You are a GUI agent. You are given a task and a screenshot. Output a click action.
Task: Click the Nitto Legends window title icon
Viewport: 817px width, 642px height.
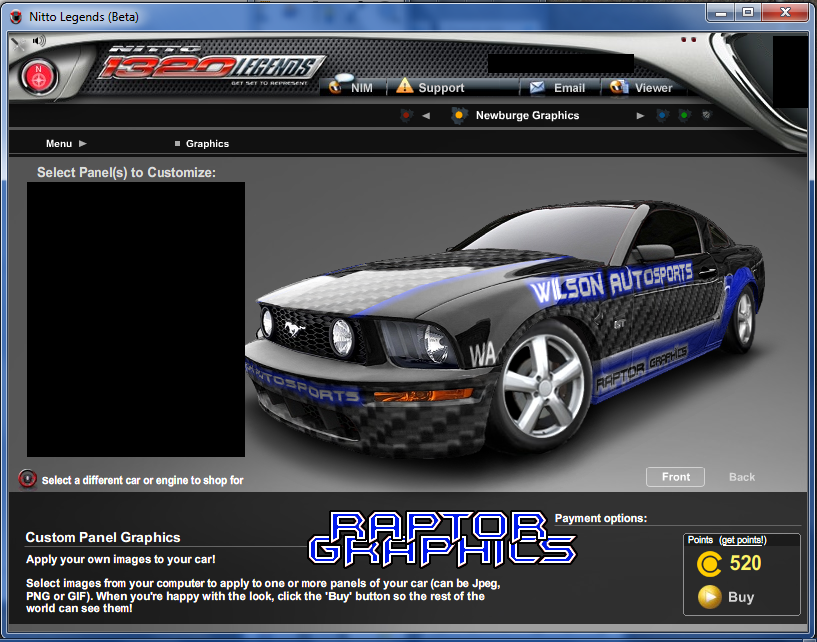click(16, 17)
